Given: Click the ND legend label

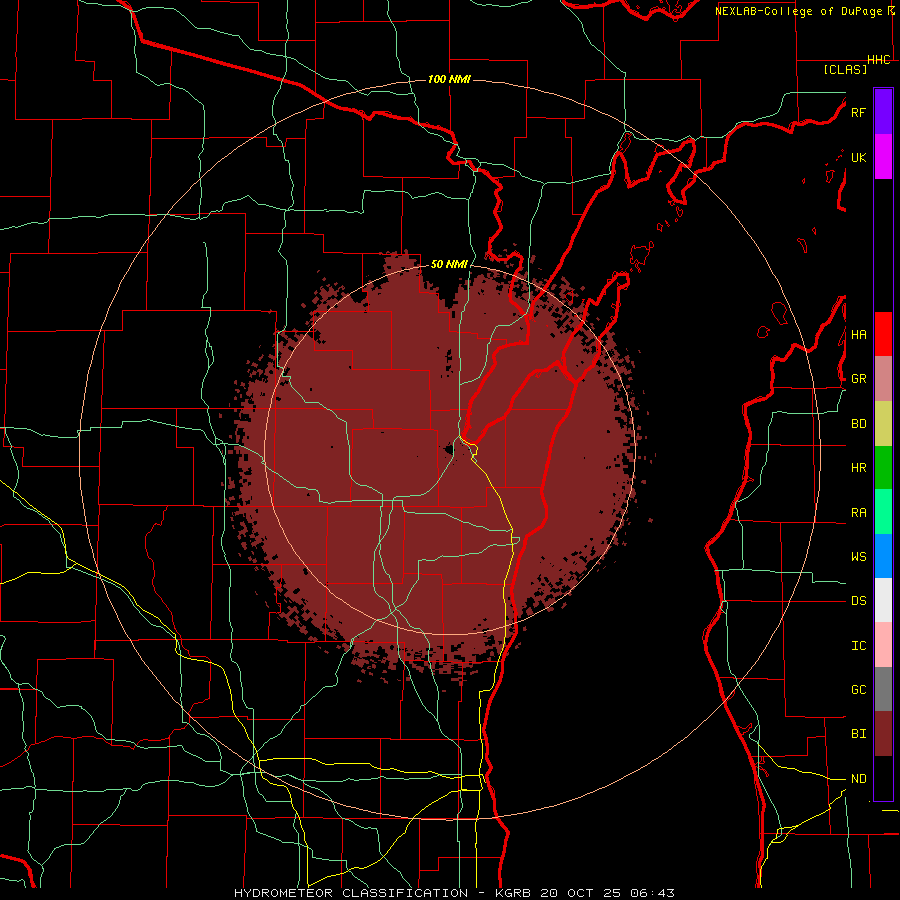Looking at the screenshot, I should click(858, 779).
